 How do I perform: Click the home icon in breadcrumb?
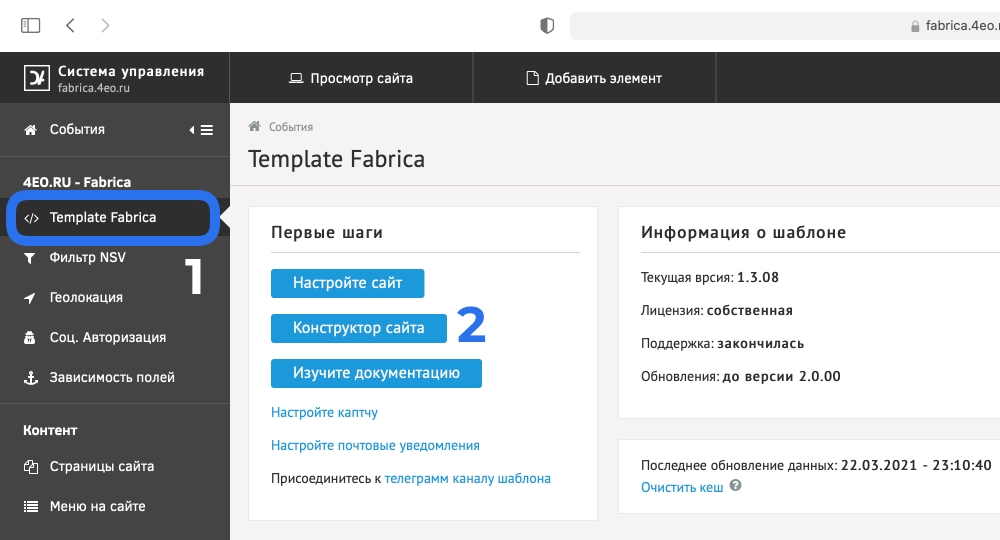(x=255, y=127)
